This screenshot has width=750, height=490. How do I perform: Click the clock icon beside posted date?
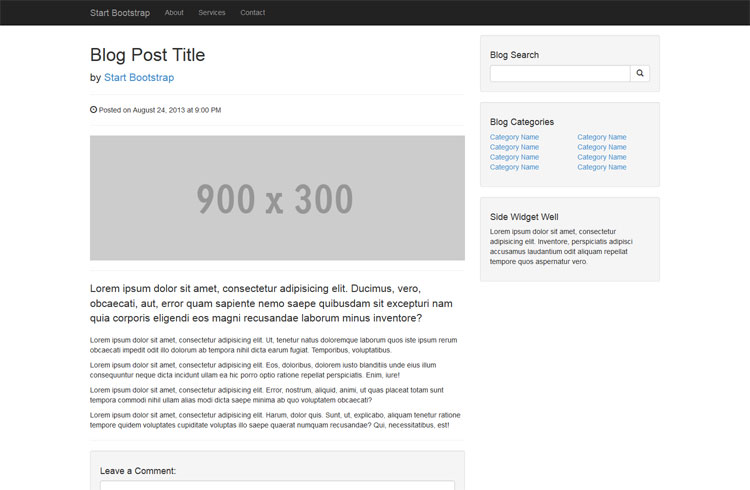click(x=94, y=110)
